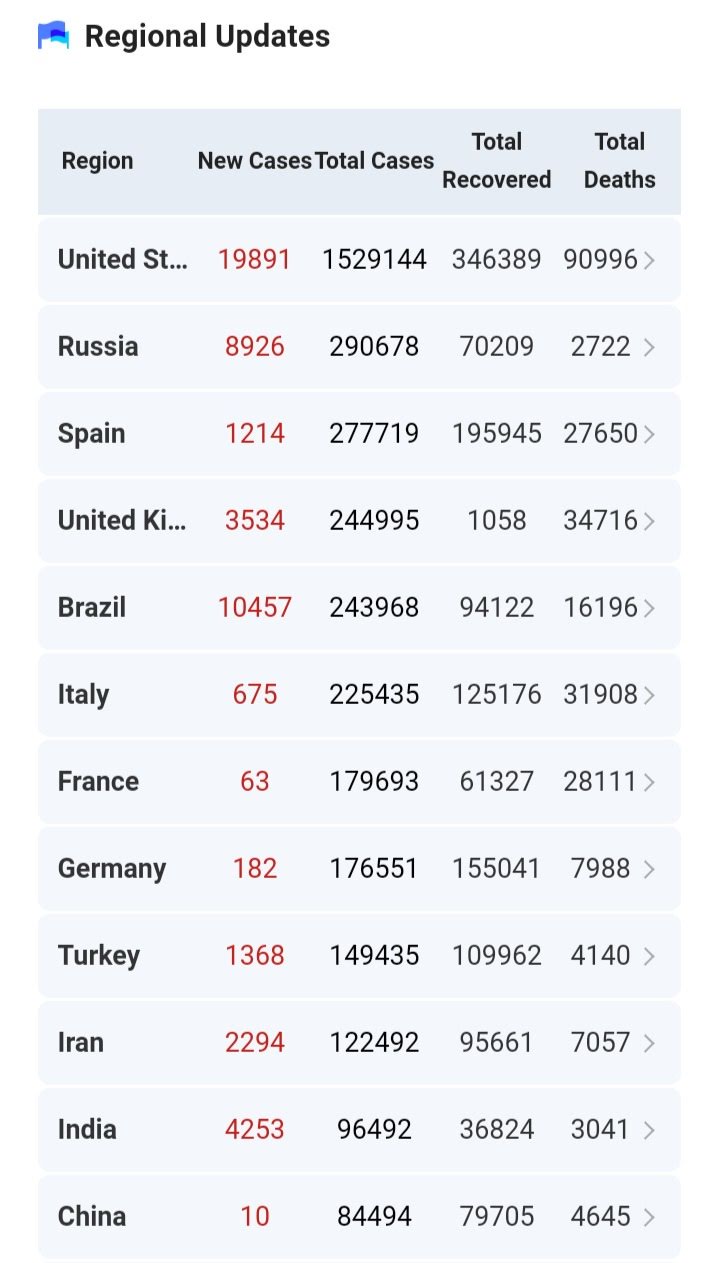Sort by the New Cases column header
The image size is (720, 1263).
tap(254, 161)
